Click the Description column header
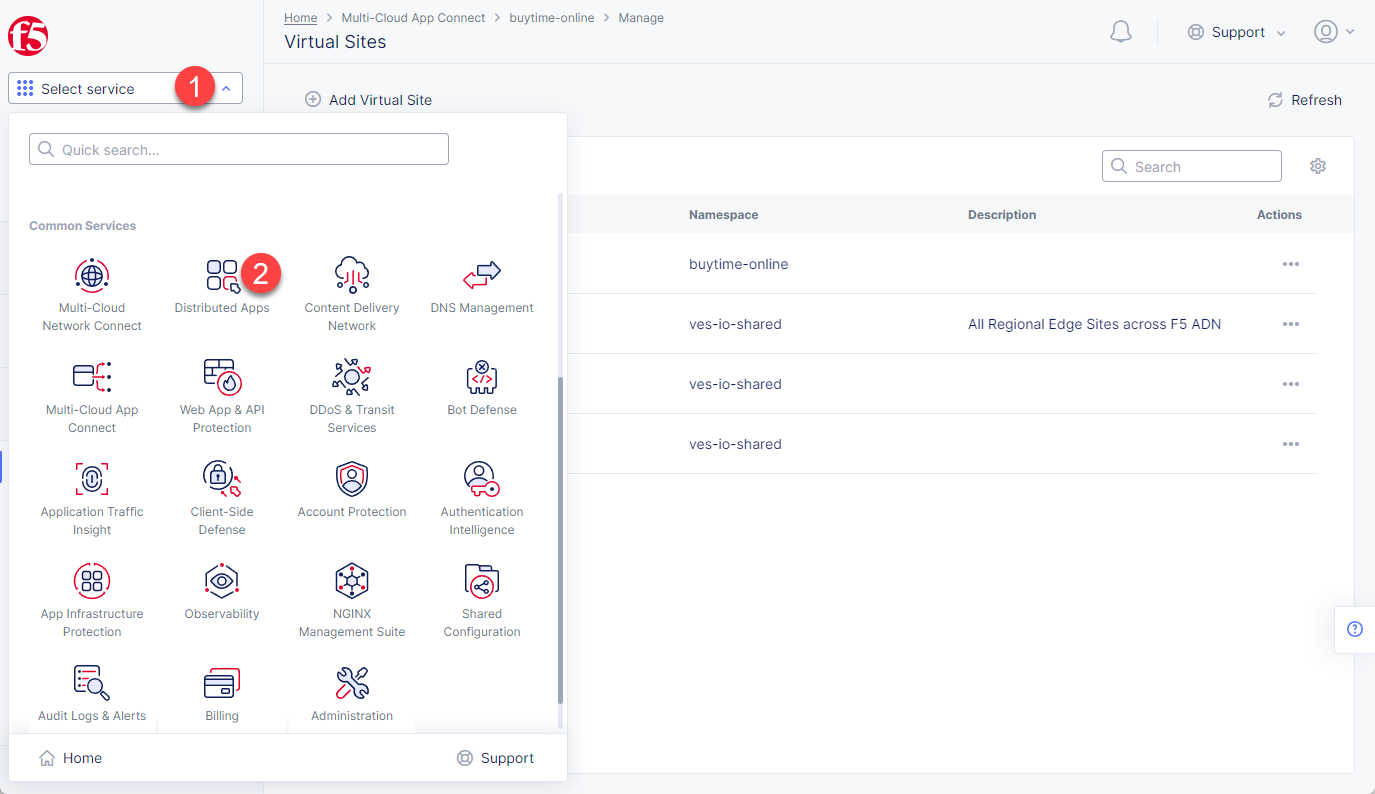This screenshot has height=794, width=1375. pos(1002,214)
